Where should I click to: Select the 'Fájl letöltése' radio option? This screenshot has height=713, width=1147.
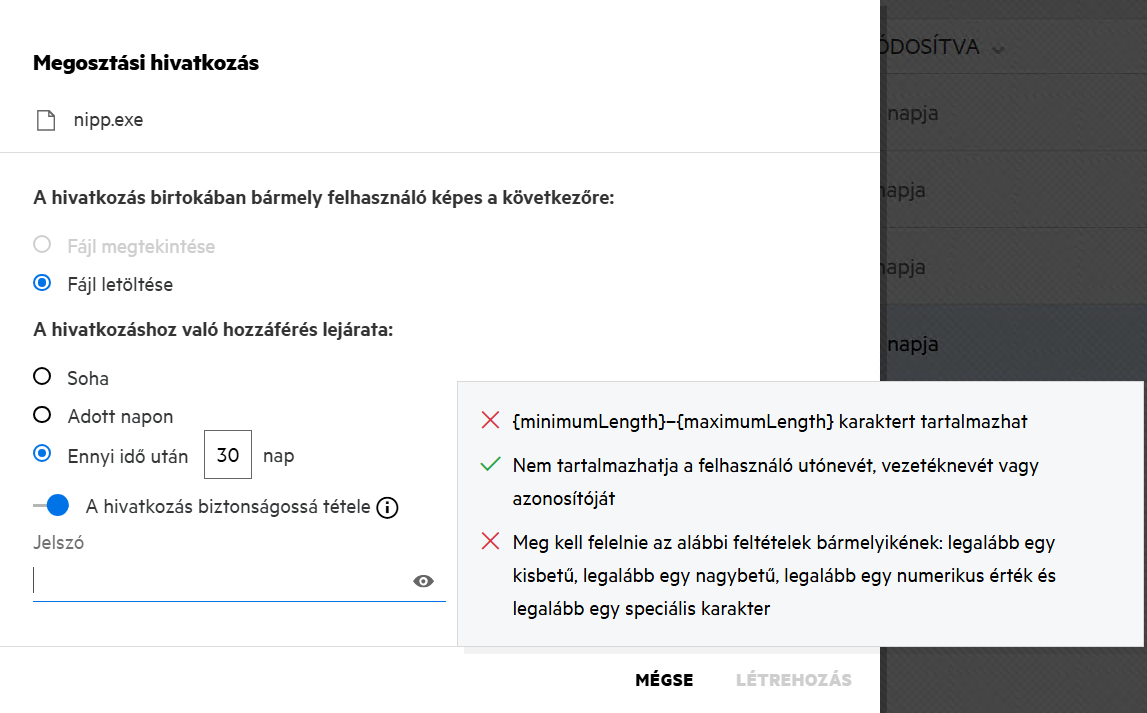42,283
